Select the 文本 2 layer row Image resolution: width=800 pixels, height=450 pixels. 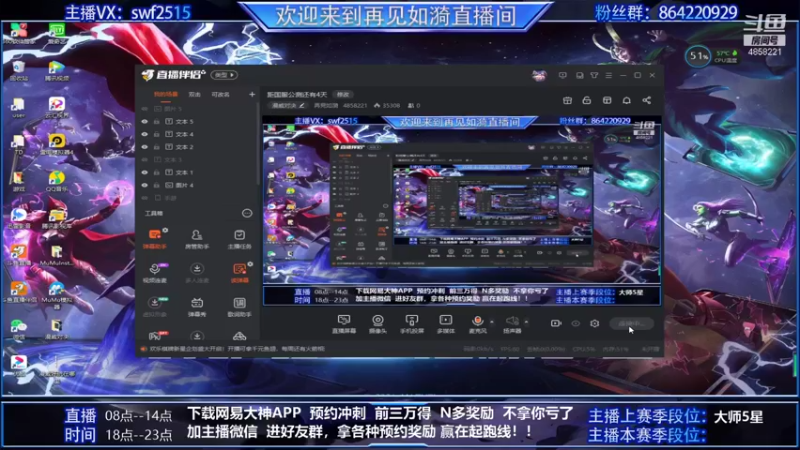(x=197, y=147)
